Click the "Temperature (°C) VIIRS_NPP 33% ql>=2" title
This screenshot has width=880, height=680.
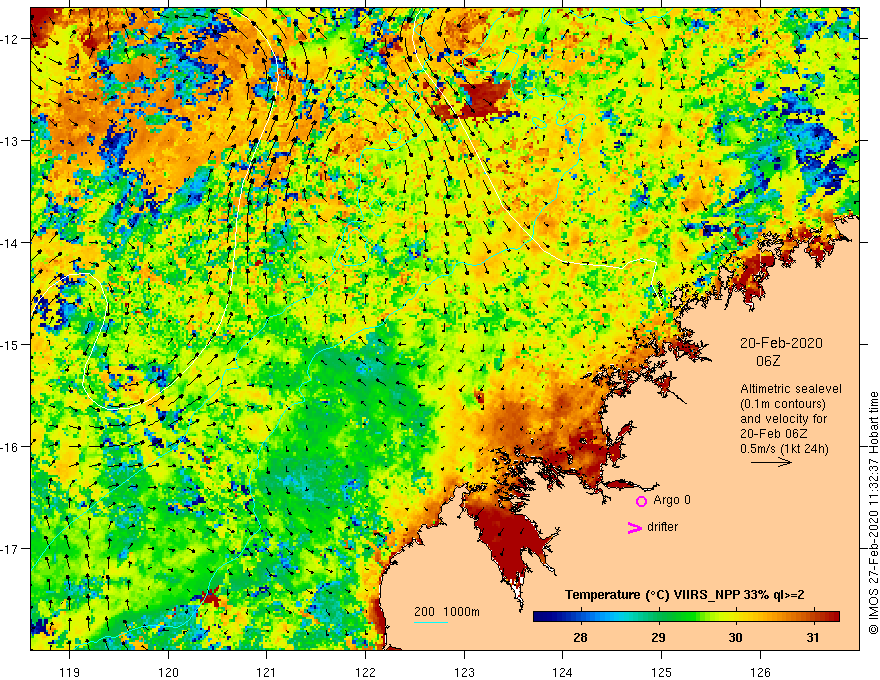pos(684,595)
